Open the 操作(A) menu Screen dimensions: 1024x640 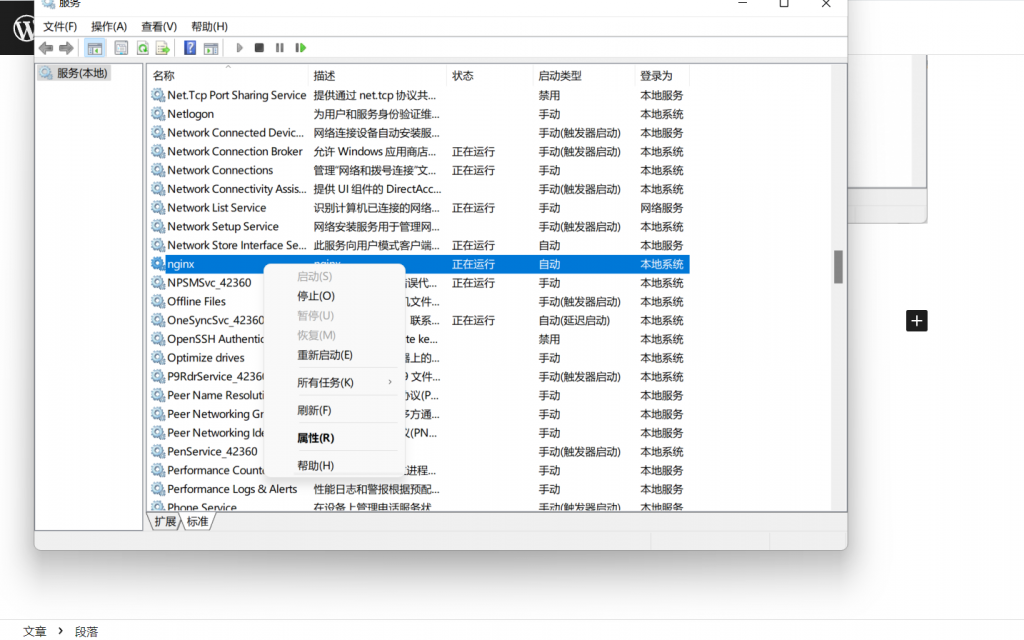tap(109, 26)
